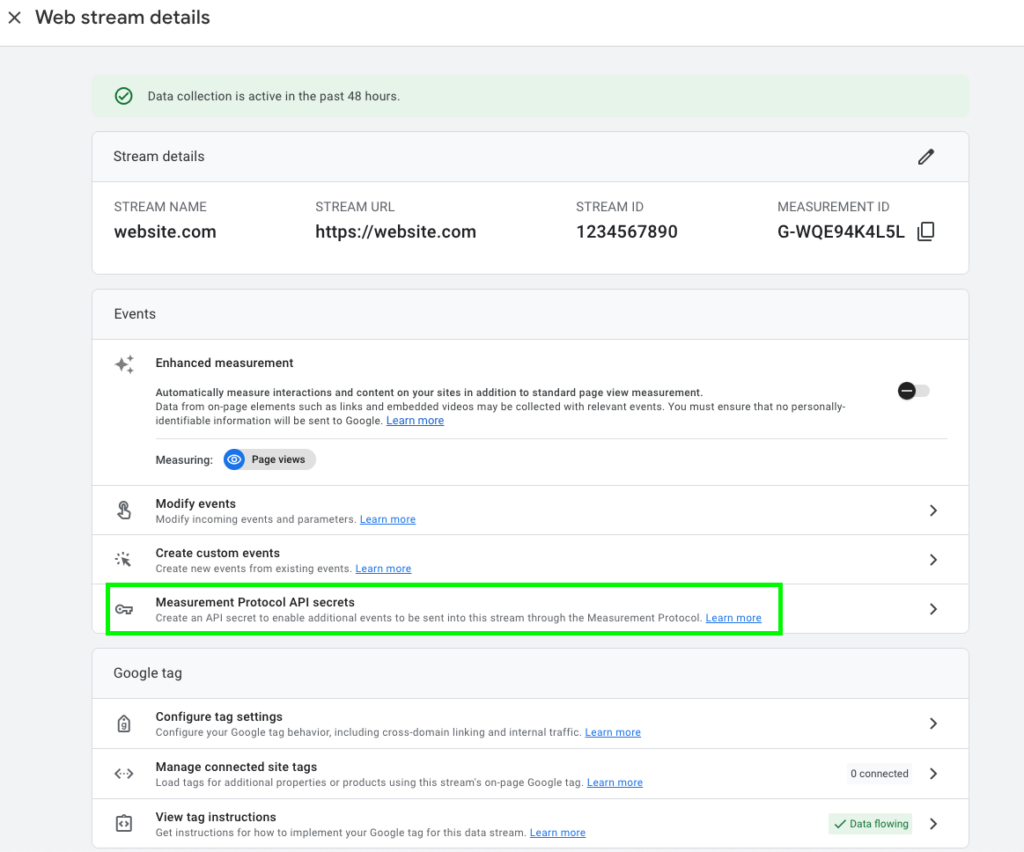Close the Web stream details panel
Screen dimensions: 1024x852
click(14, 18)
